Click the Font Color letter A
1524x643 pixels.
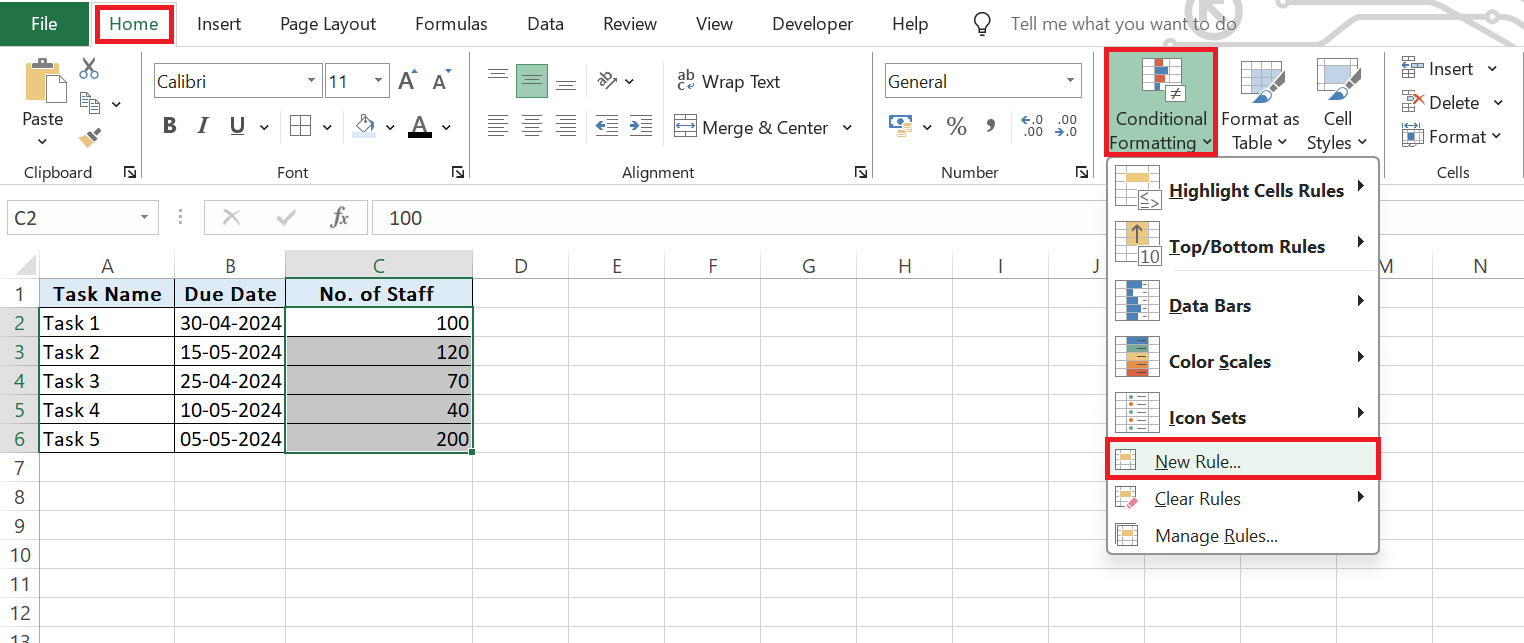pyautogui.click(x=419, y=126)
